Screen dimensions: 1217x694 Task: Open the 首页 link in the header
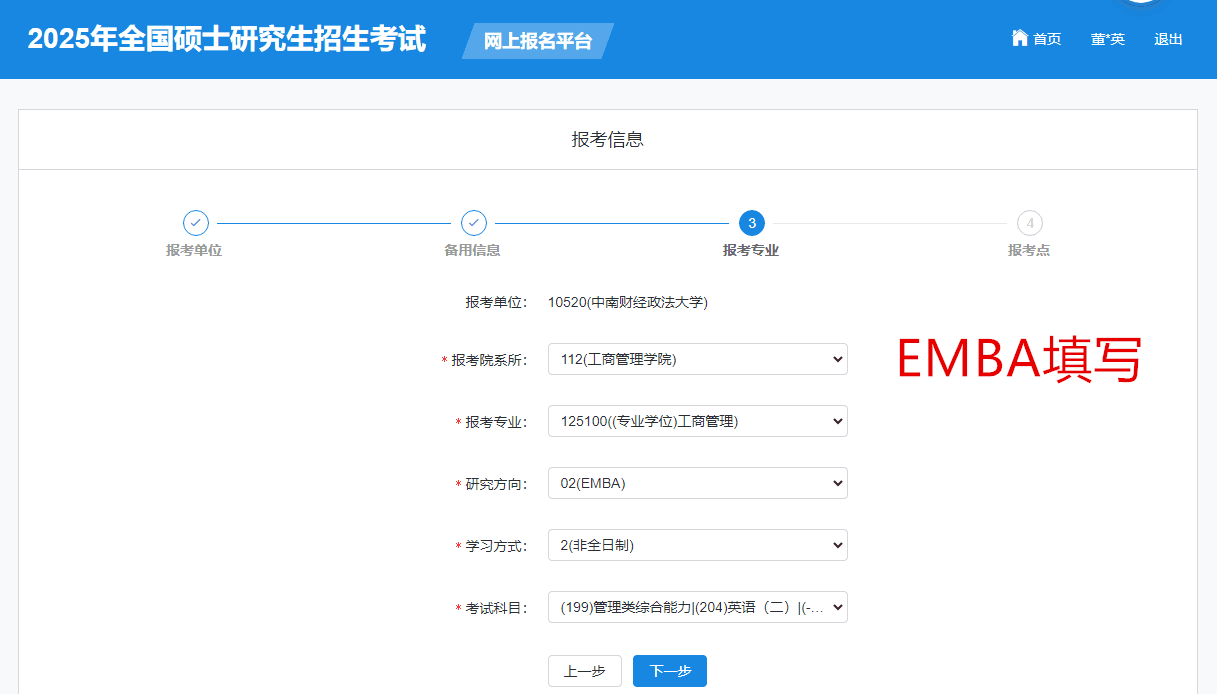click(x=1047, y=39)
